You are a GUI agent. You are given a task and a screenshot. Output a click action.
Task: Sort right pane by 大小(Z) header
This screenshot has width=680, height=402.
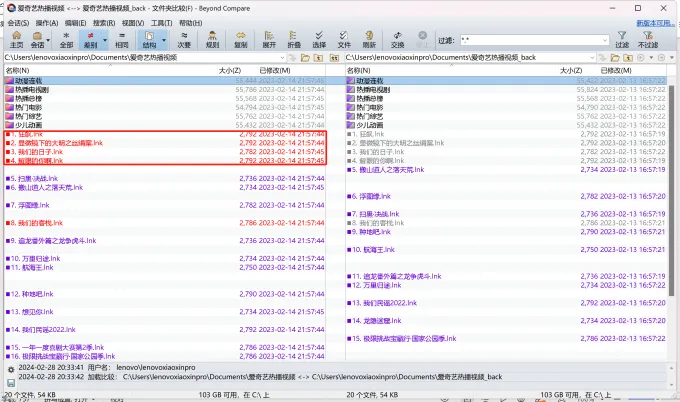[x=571, y=70]
